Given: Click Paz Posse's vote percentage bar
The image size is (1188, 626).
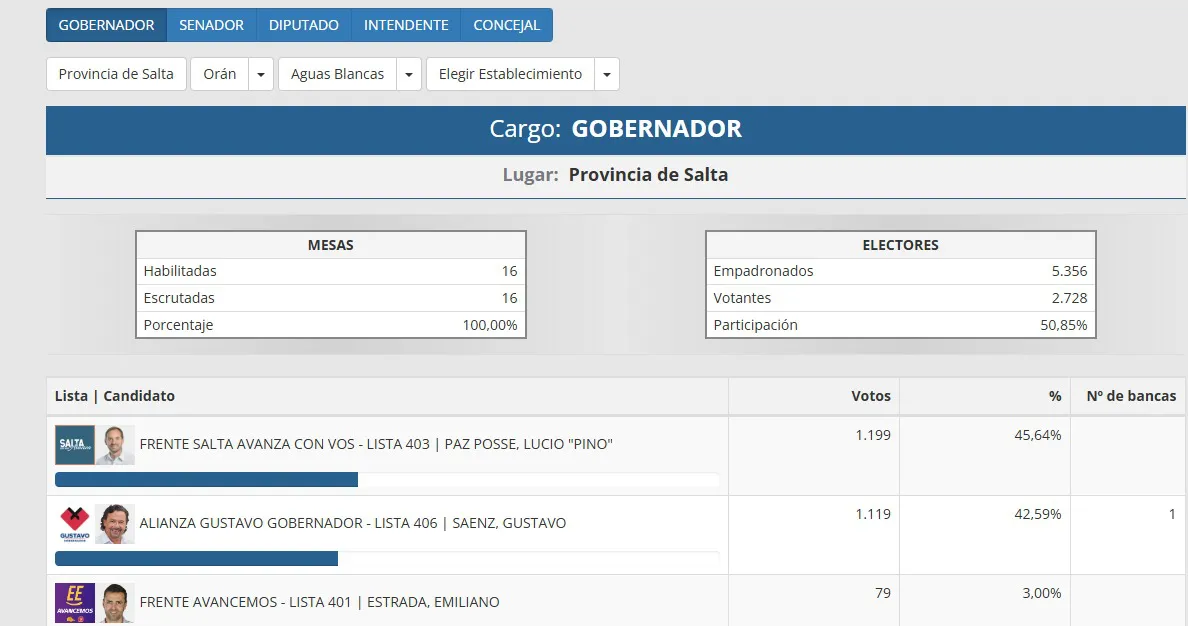Looking at the screenshot, I should point(205,480).
